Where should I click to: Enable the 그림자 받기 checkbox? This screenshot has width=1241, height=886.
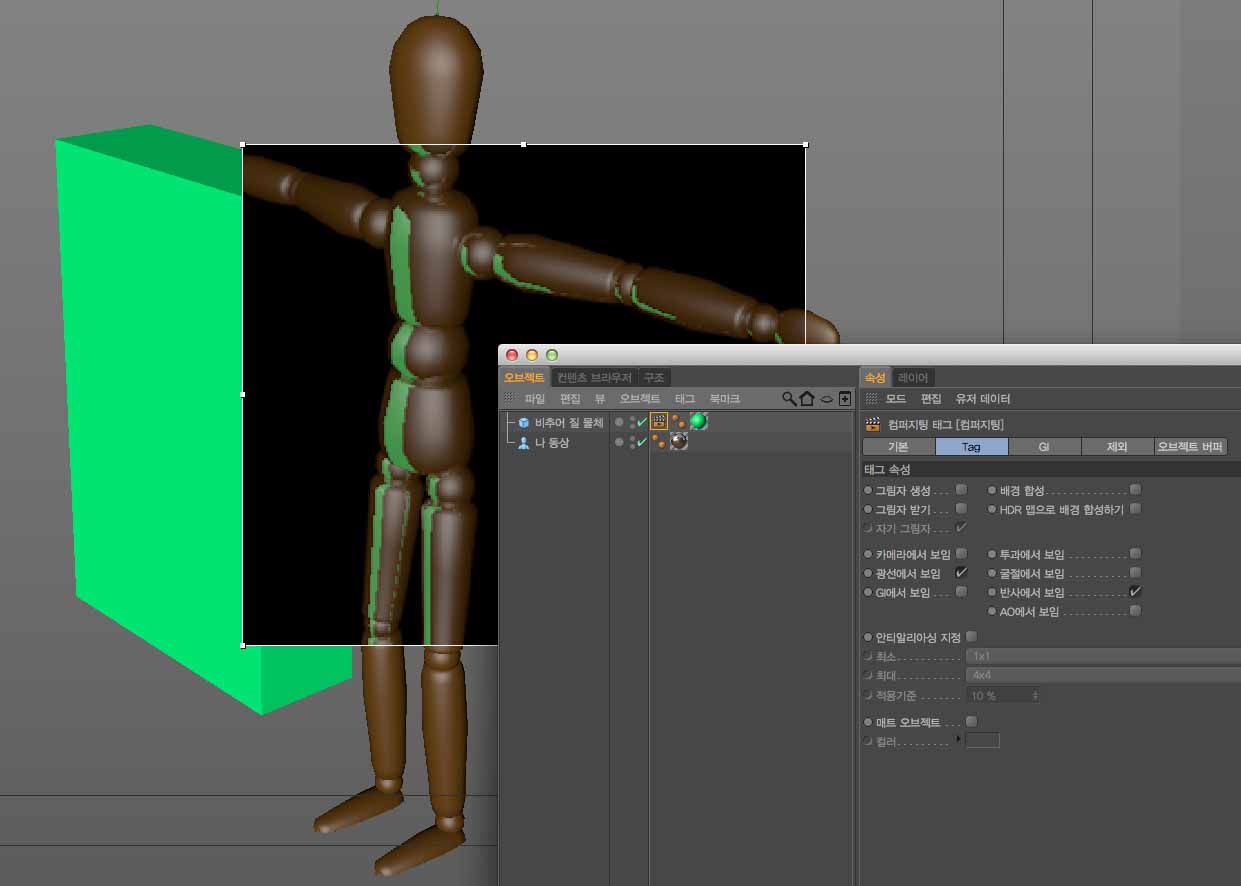click(x=961, y=509)
